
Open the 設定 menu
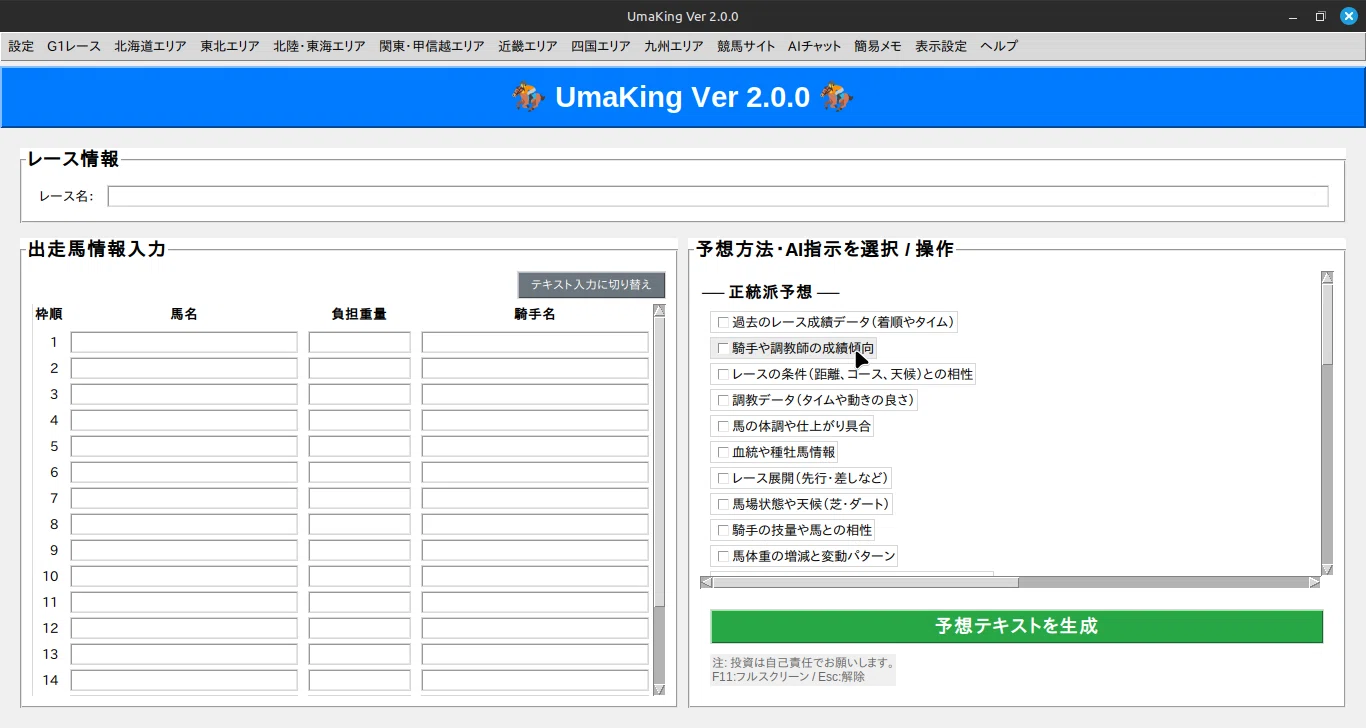21,46
